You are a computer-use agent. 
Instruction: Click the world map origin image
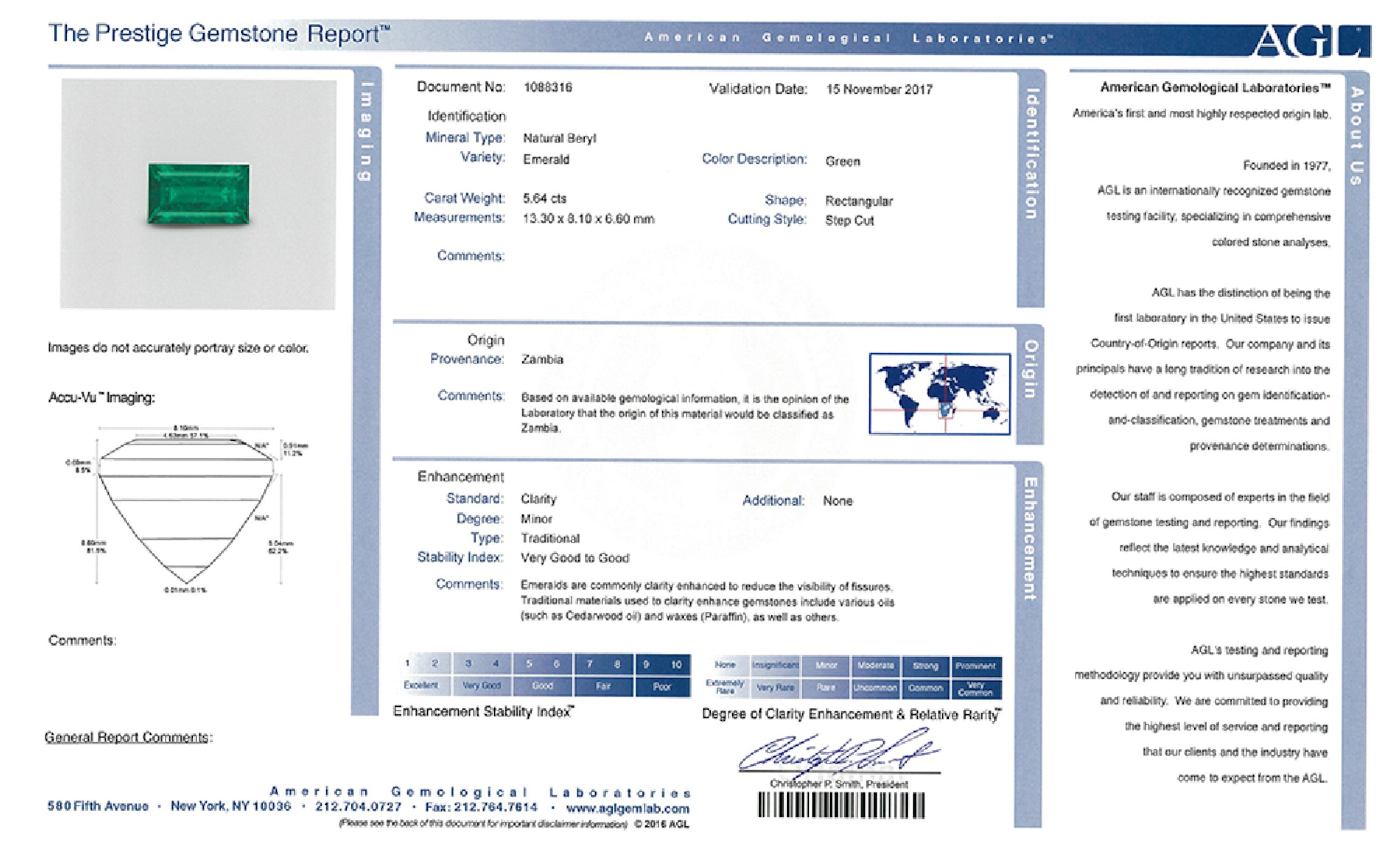click(x=939, y=394)
